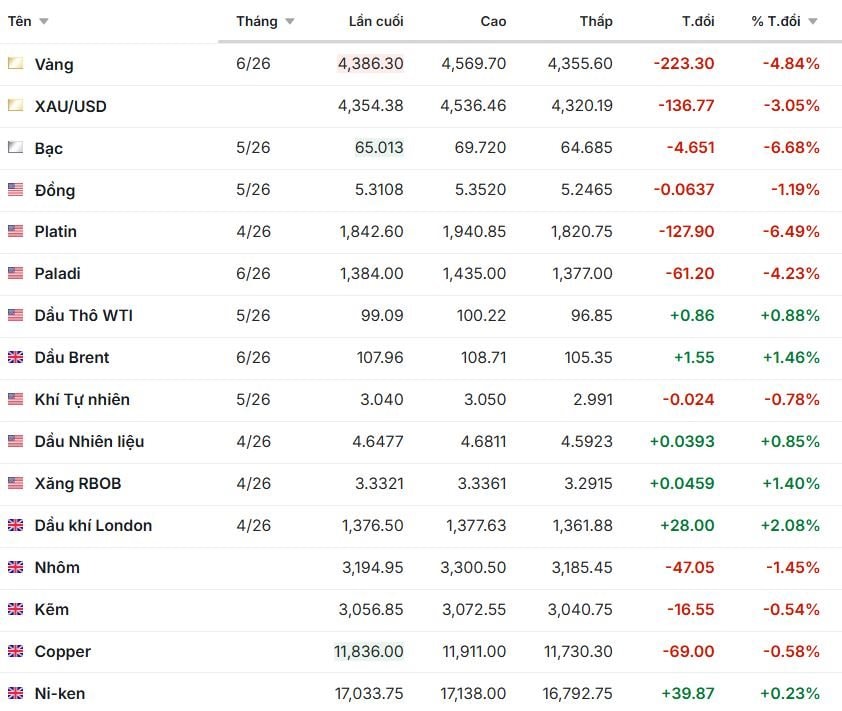Go to the Dầu khí London page
This screenshot has width=842, height=711.
click(93, 526)
